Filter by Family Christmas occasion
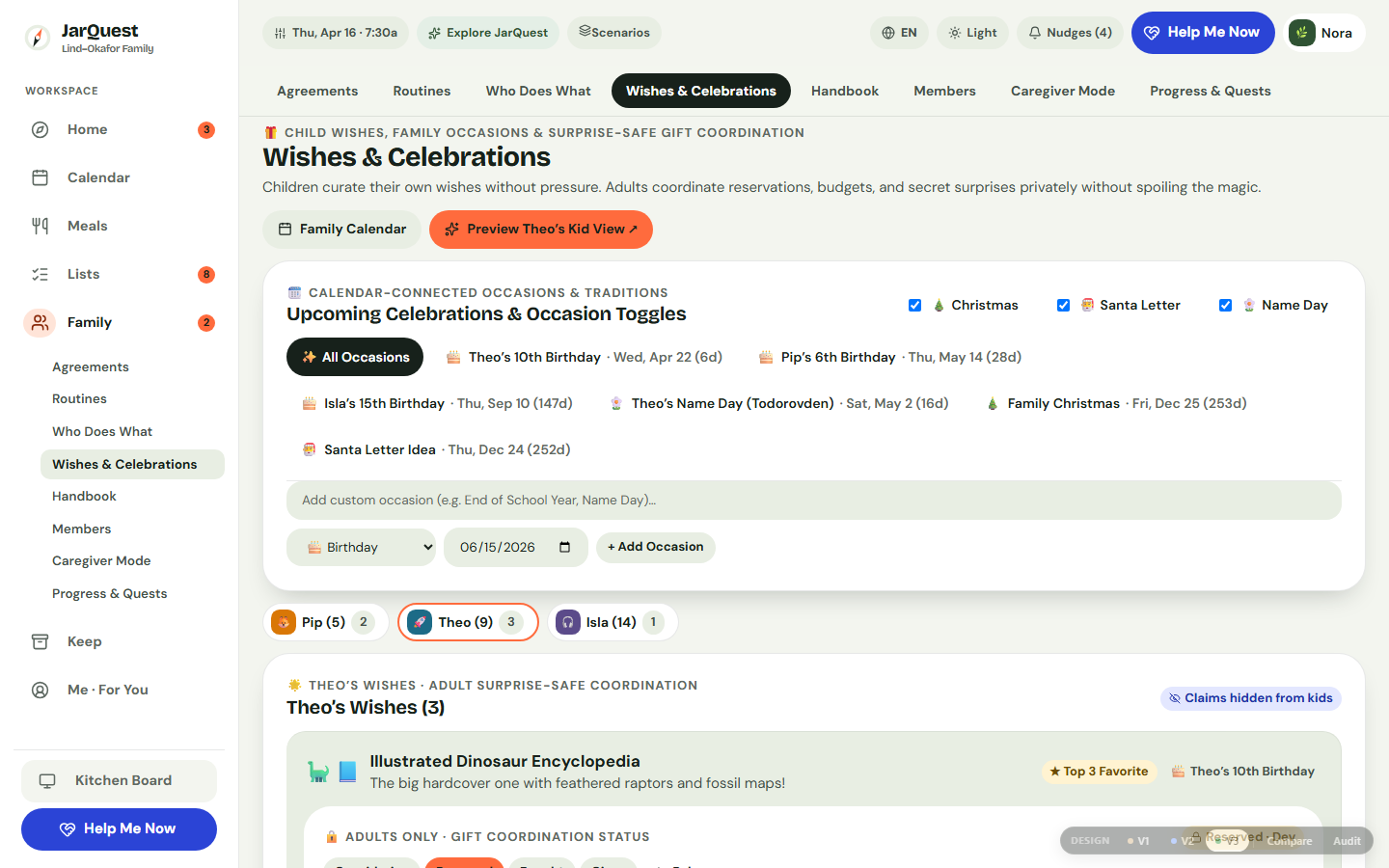 tap(1118, 403)
